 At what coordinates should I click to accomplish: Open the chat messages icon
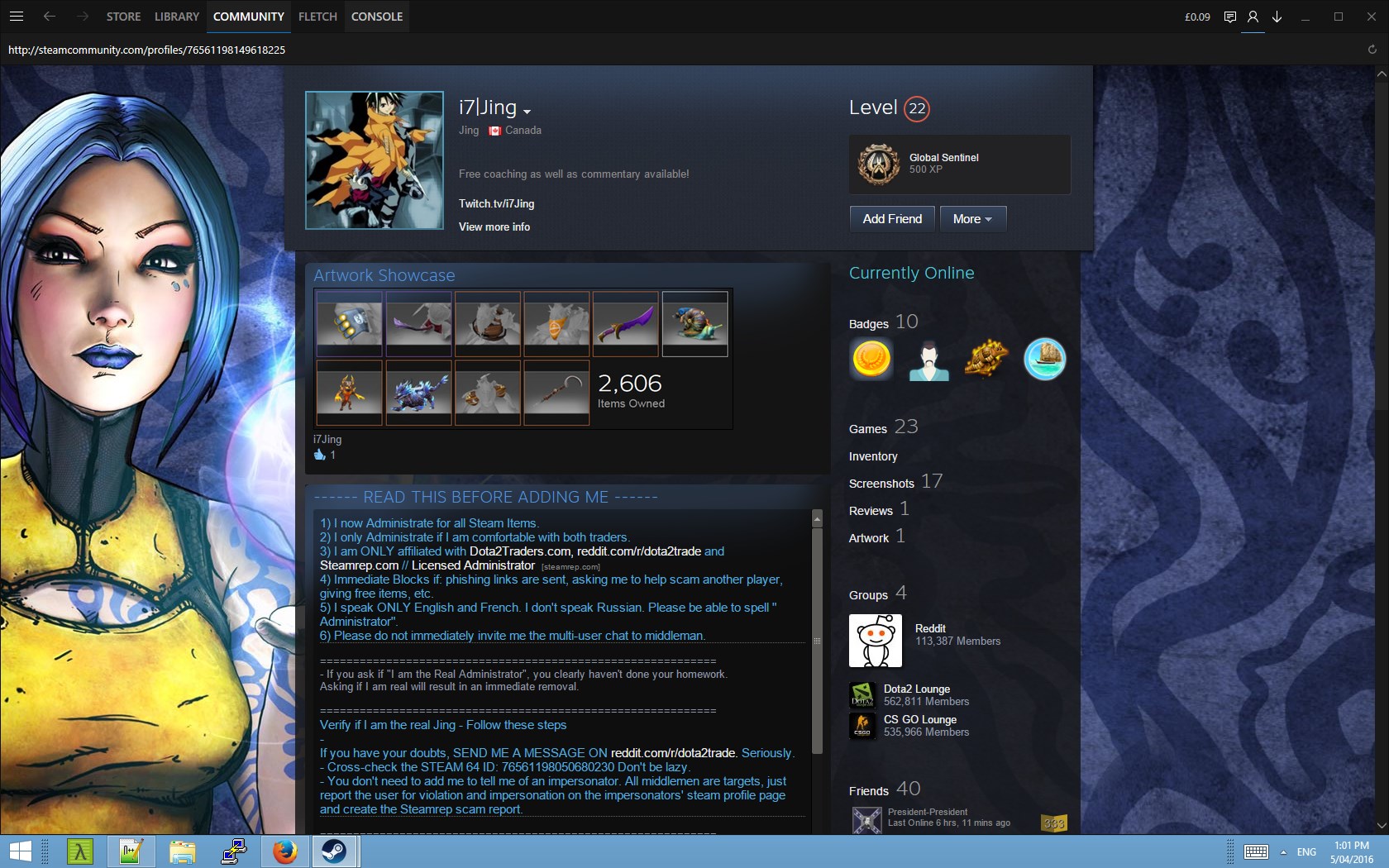tap(1229, 17)
